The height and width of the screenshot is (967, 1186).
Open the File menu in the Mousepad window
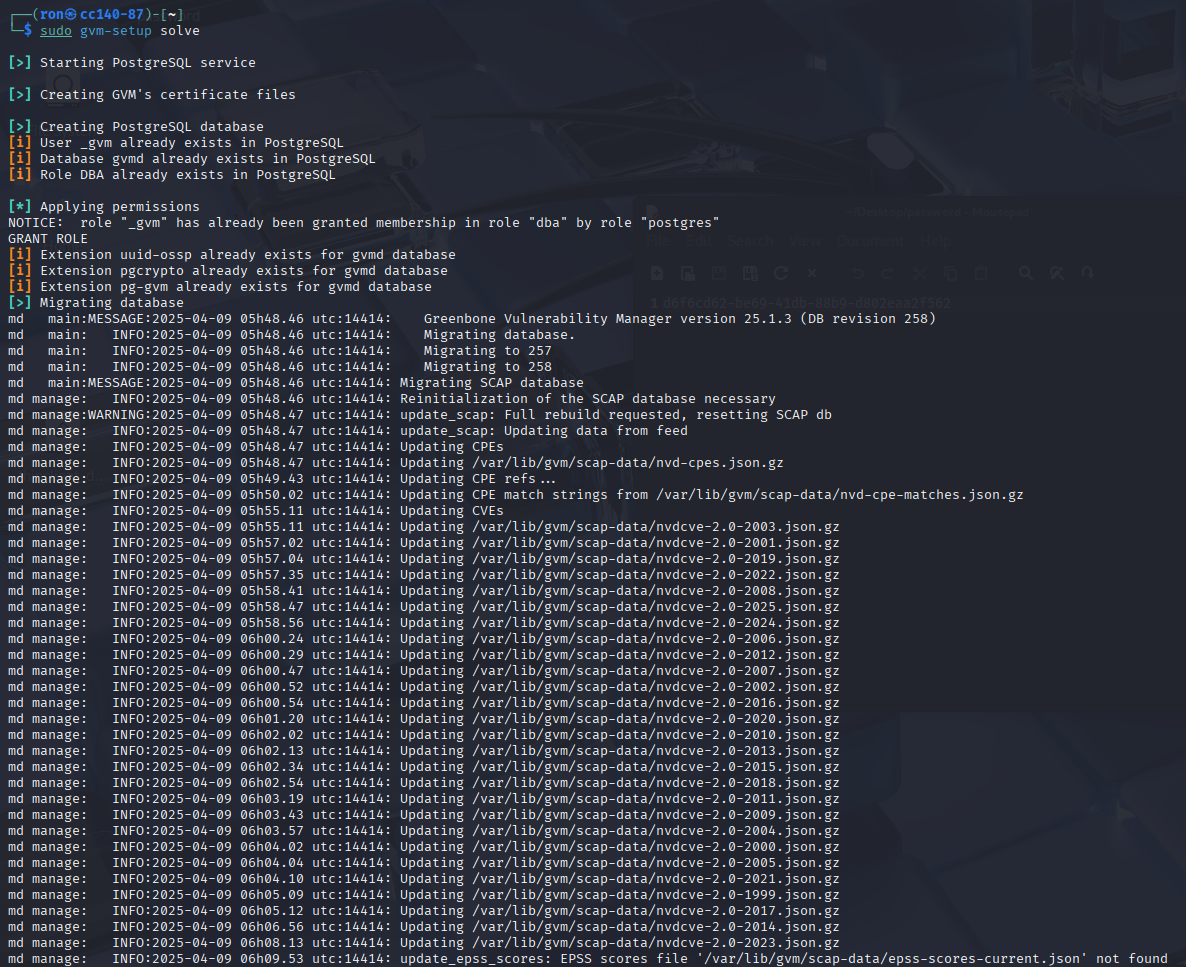658,241
